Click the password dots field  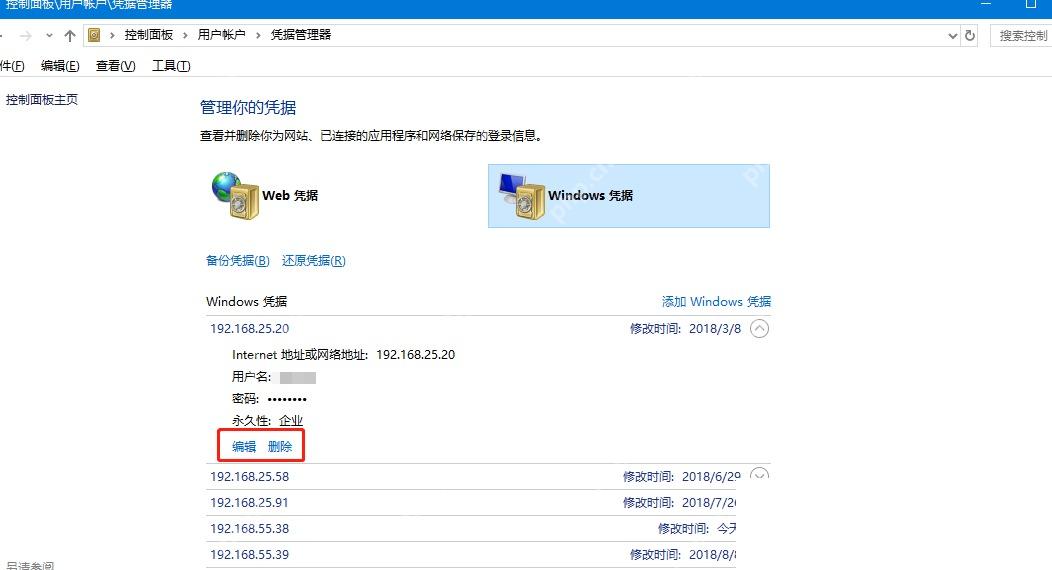point(287,399)
